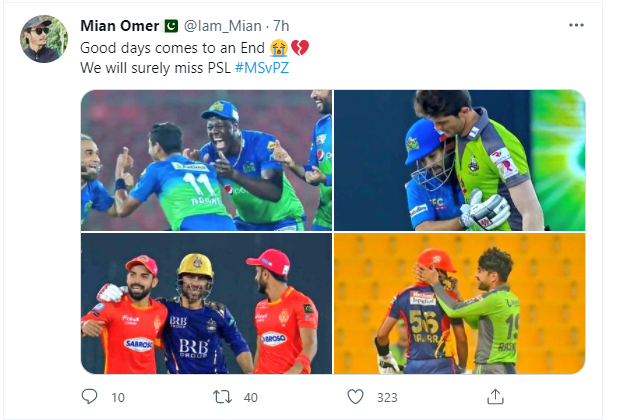View the photo of the number 56 batsman
The height and width of the screenshot is (420, 617).
point(459,304)
